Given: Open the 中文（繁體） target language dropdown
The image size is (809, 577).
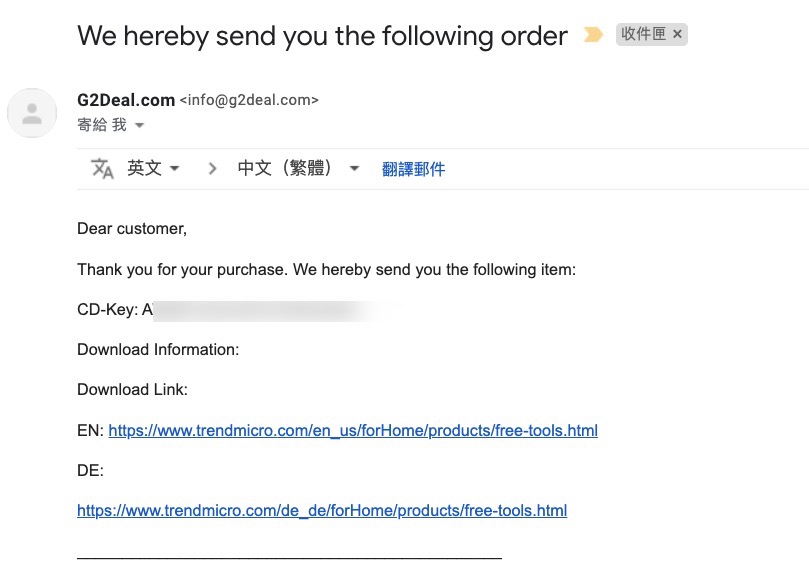Looking at the screenshot, I should (x=298, y=169).
